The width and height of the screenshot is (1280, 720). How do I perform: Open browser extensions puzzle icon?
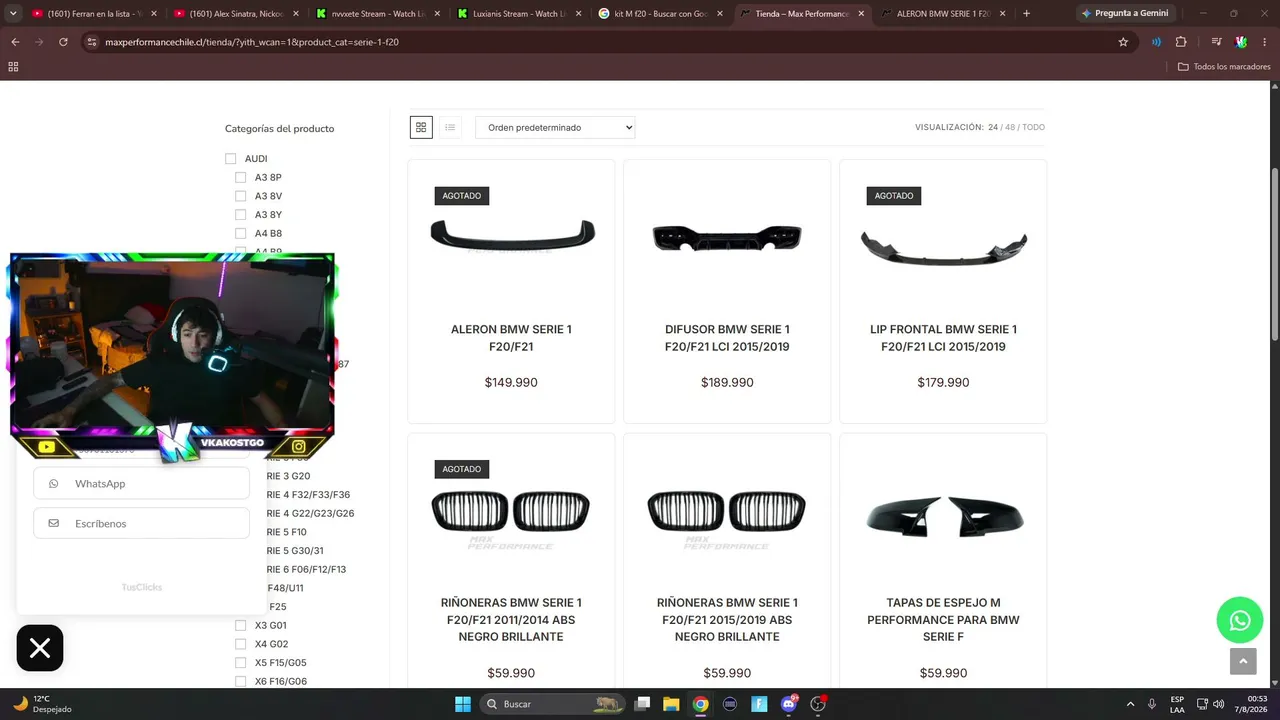point(1181,42)
